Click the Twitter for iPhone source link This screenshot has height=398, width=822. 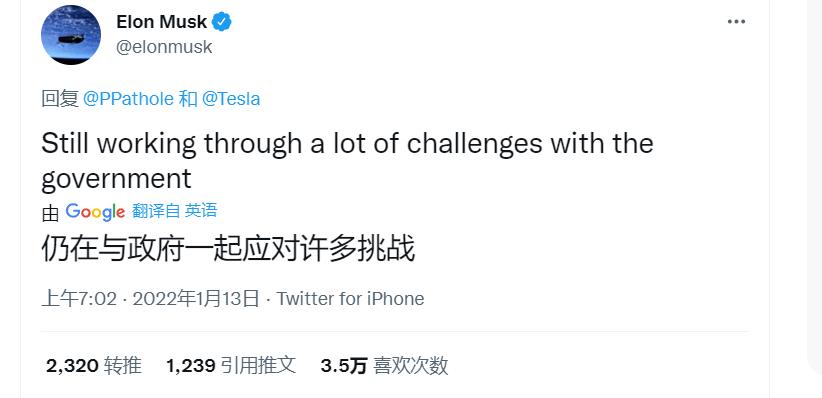[350, 299]
